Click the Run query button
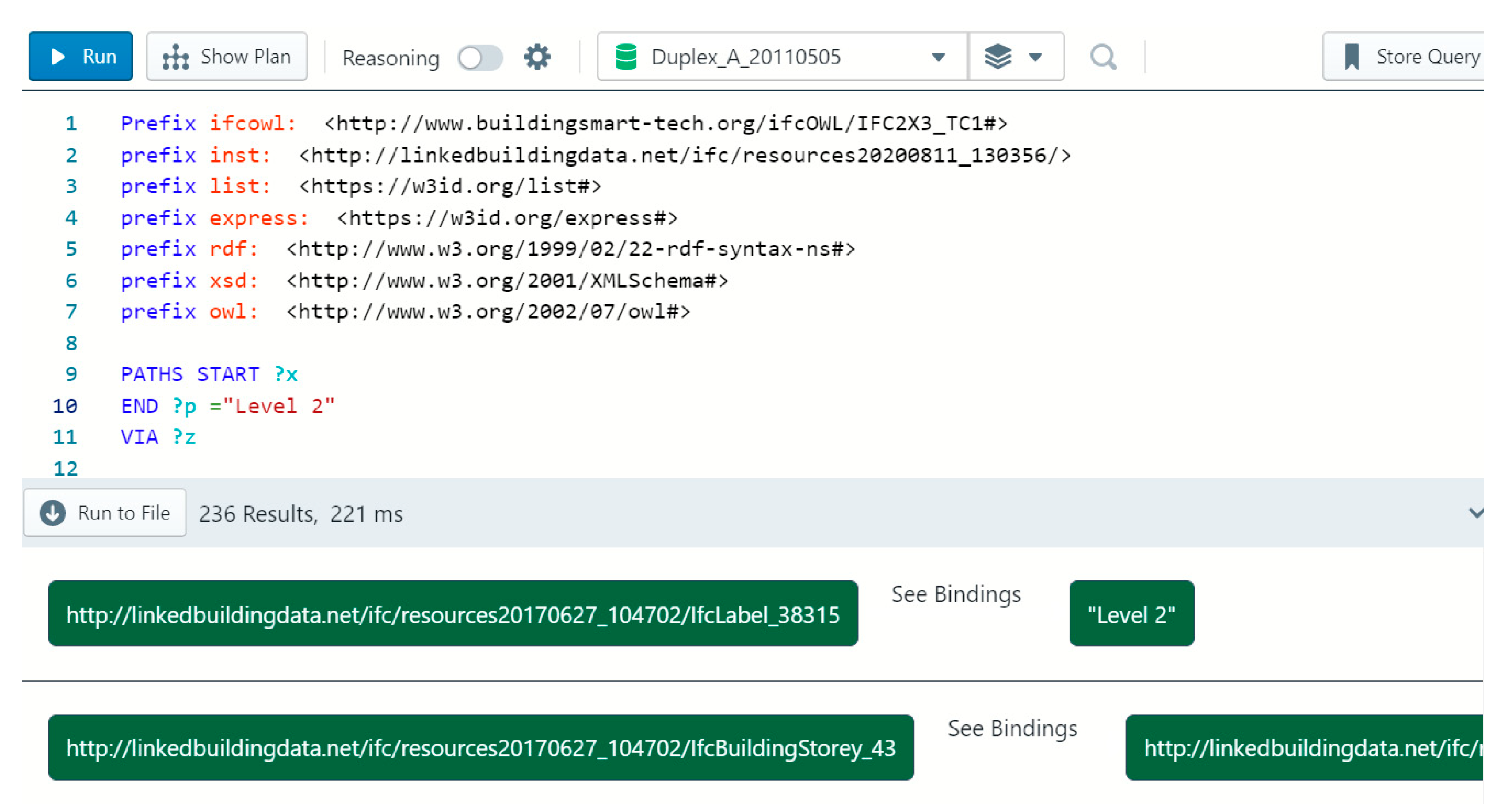Screen dimensions: 1512x804 pyautogui.click(x=81, y=56)
